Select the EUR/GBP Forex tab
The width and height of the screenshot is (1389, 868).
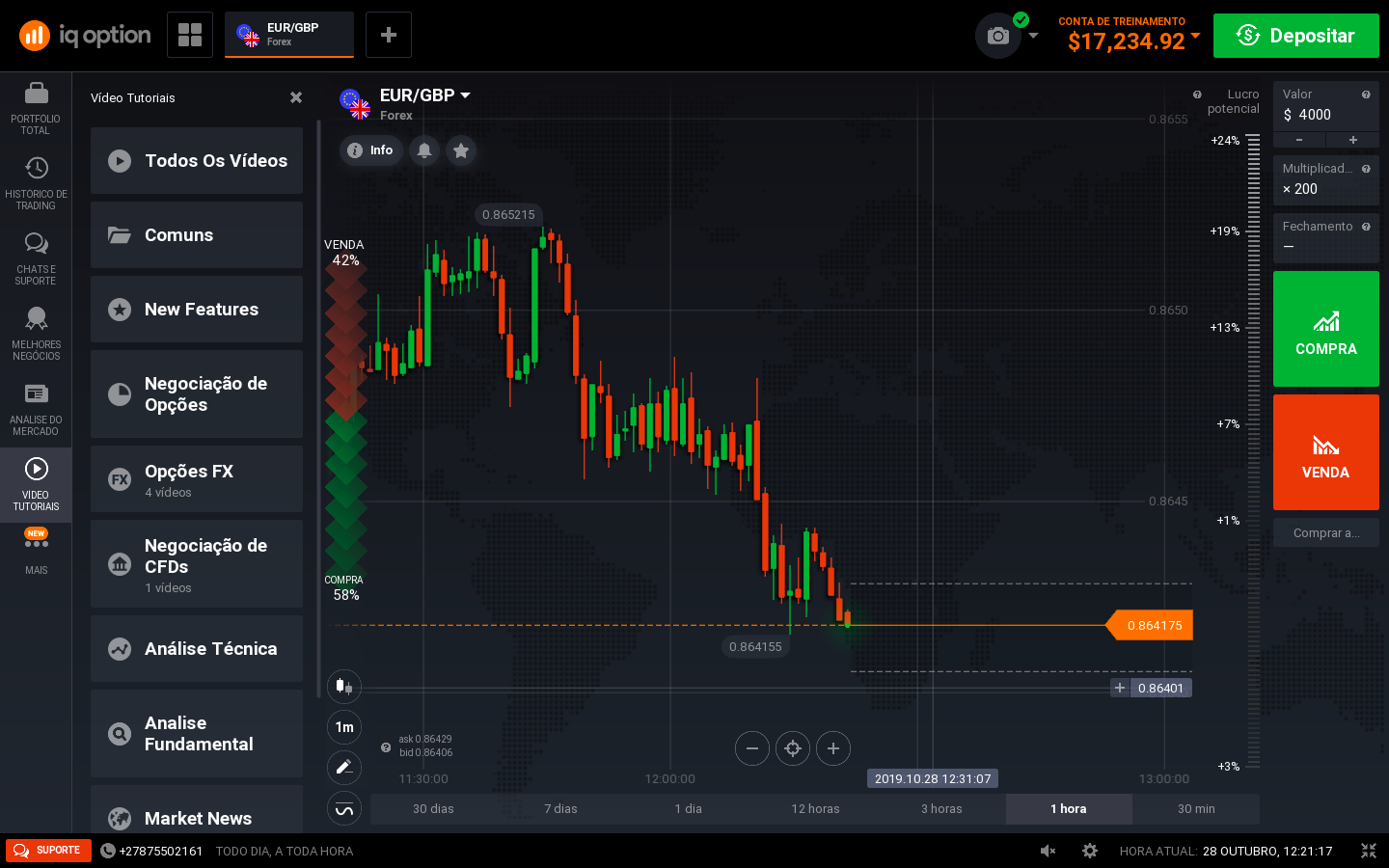pos(289,35)
